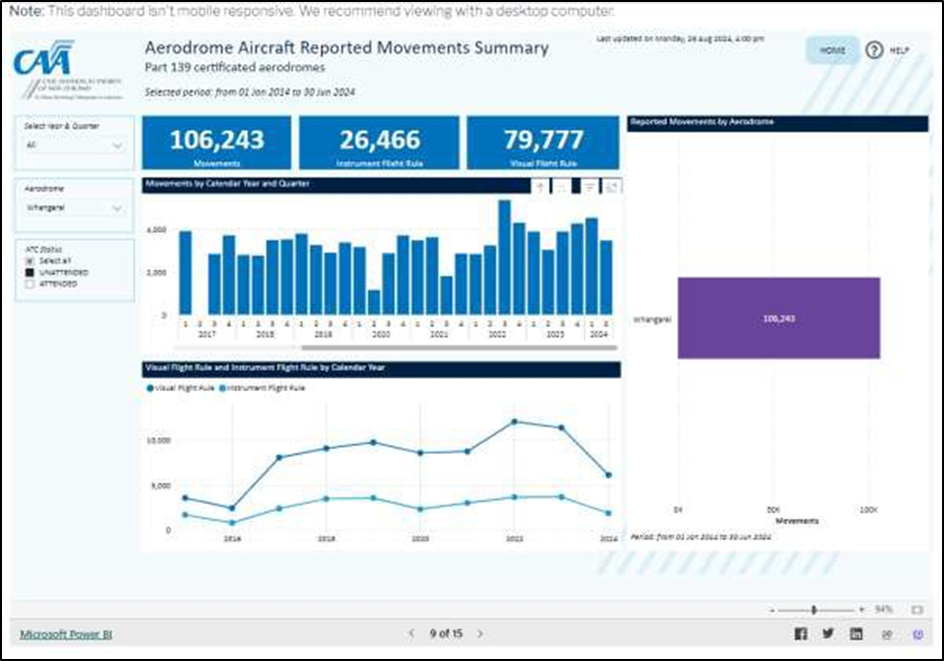
Task: Click the Visual Flight Rule legend item
Action: (185, 387)
